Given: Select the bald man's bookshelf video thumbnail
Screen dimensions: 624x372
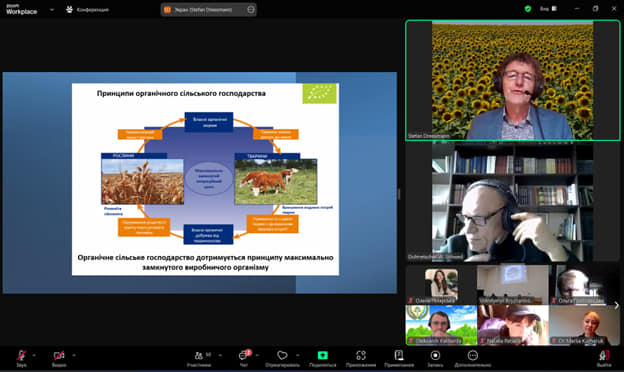Looking at the screenshot, I should pyautogui.click(x=513, y=202).
